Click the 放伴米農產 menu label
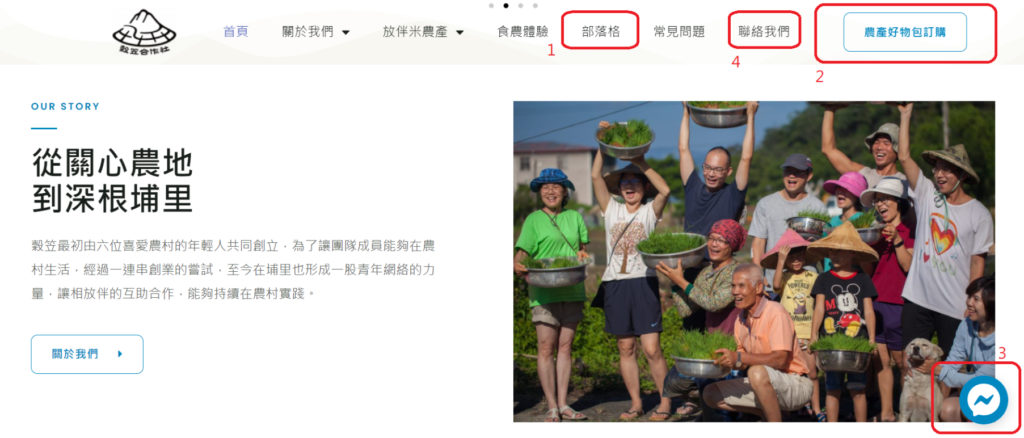Viewport: 1024px width, 438px height. tap(417, 31)
